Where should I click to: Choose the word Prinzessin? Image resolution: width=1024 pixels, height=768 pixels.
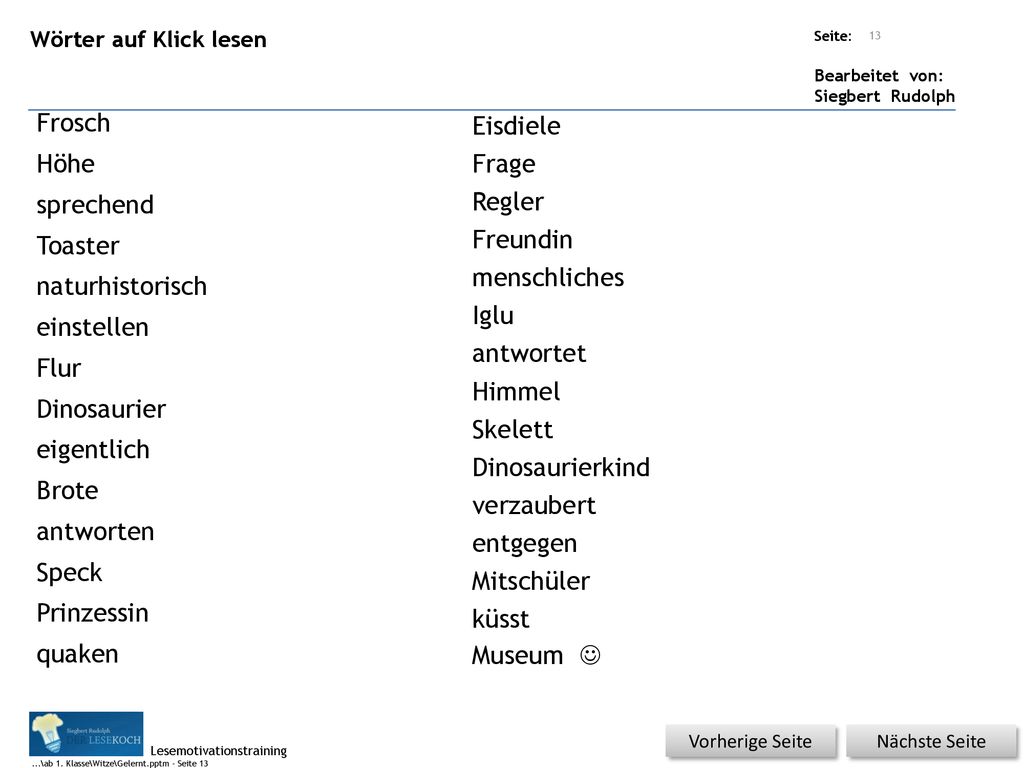[x=93, y=613]
